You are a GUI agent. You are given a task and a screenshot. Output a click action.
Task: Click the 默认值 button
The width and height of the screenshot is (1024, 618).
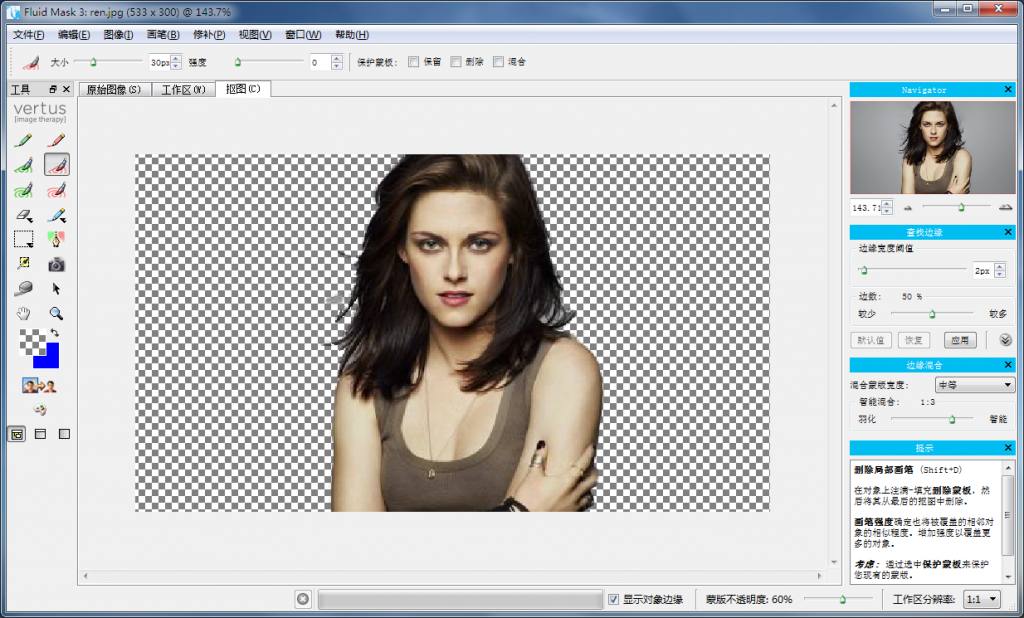point(870,340)
